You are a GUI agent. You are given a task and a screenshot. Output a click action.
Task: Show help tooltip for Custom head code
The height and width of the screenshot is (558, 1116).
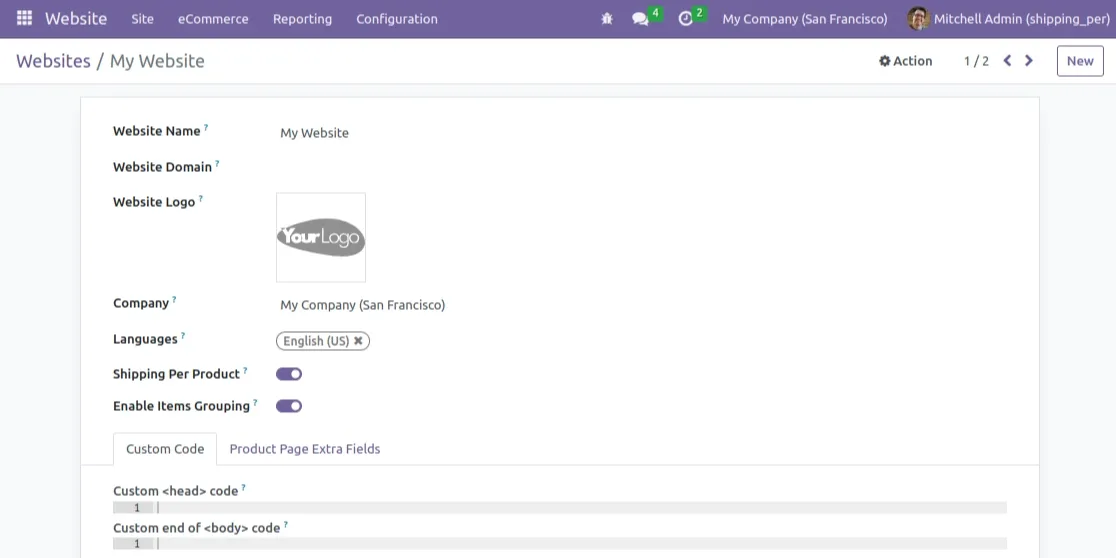coord(243,487)
